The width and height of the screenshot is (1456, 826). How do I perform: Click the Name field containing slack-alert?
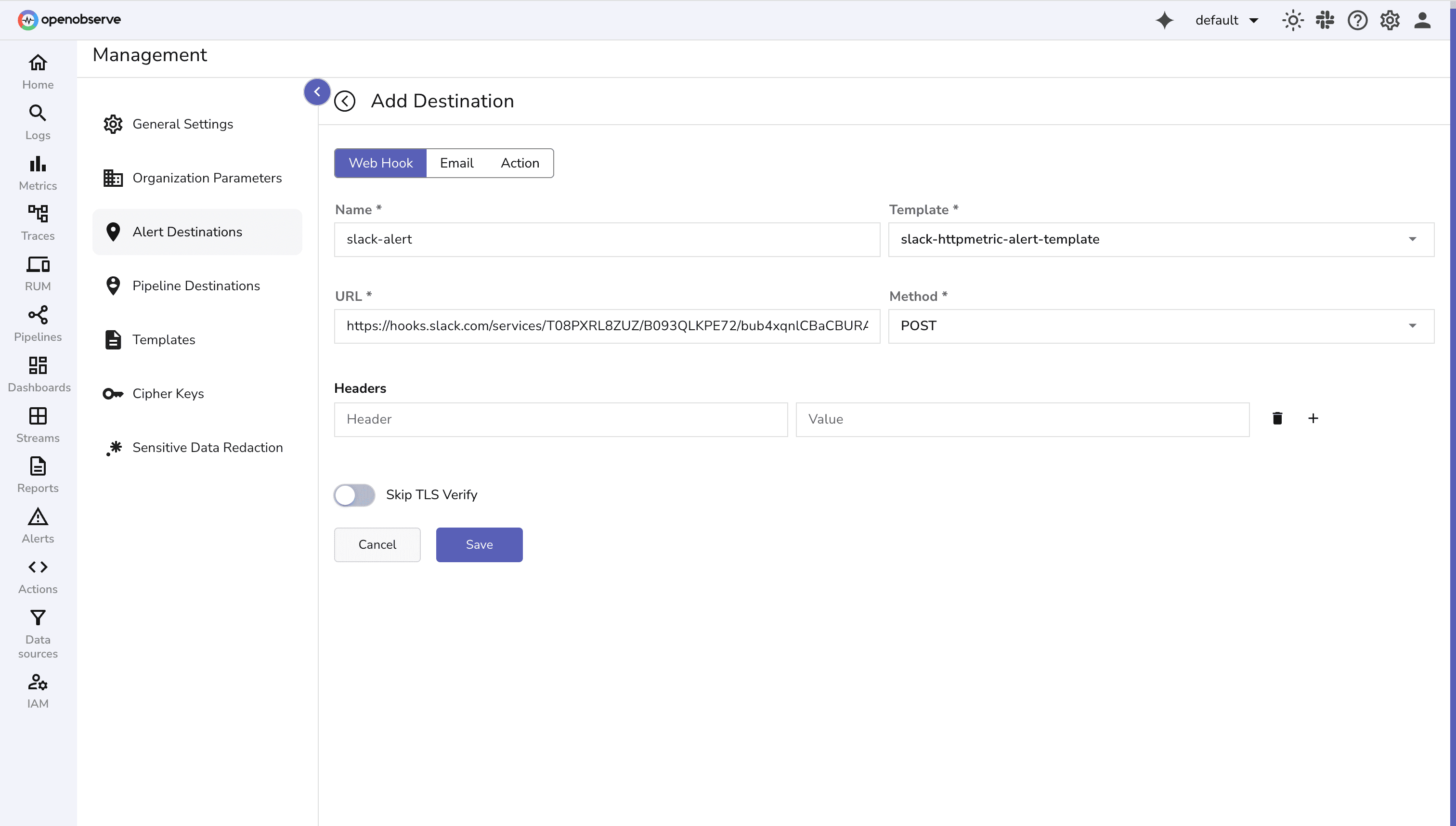point(606,239)
